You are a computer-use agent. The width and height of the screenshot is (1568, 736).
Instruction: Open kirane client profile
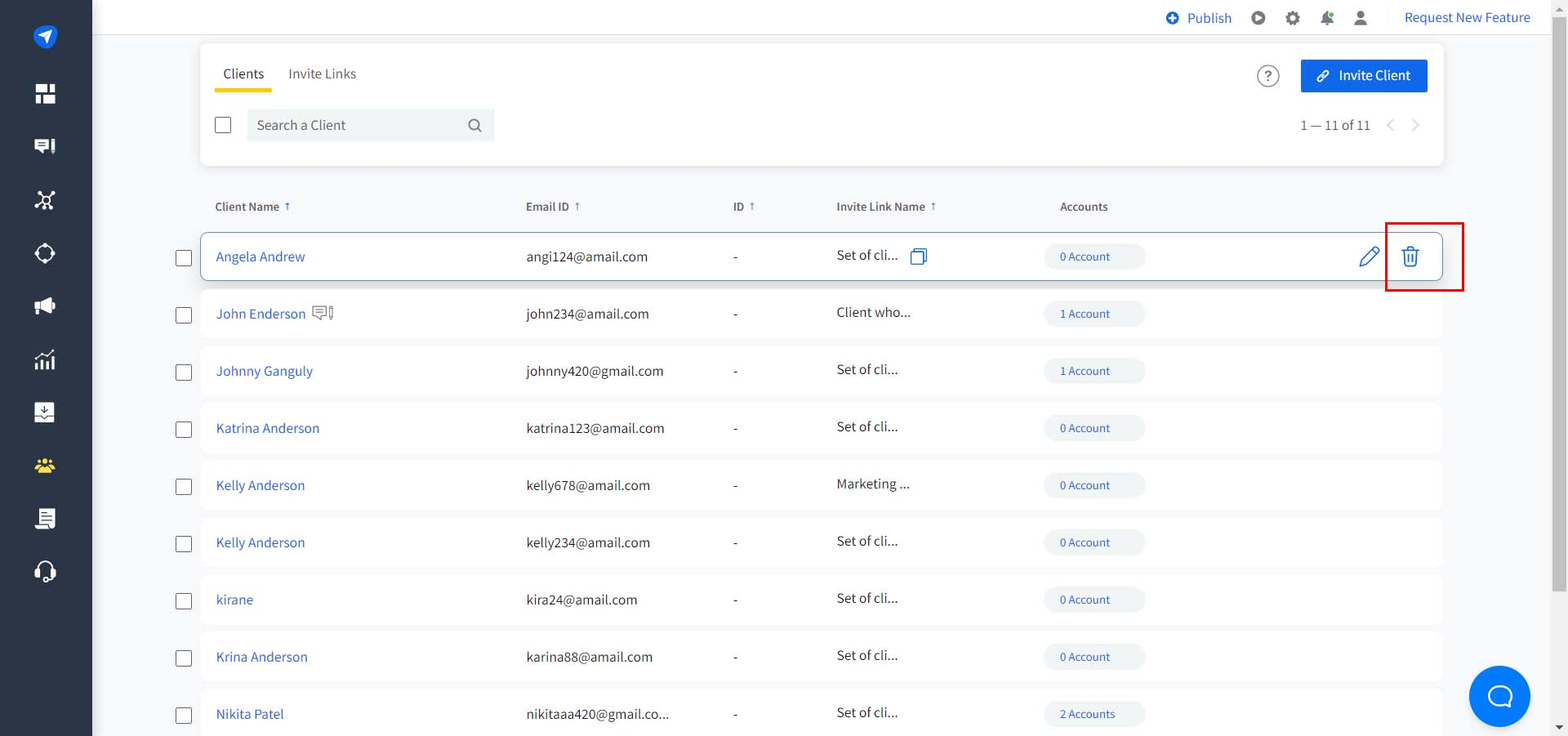tap(234, 600)
